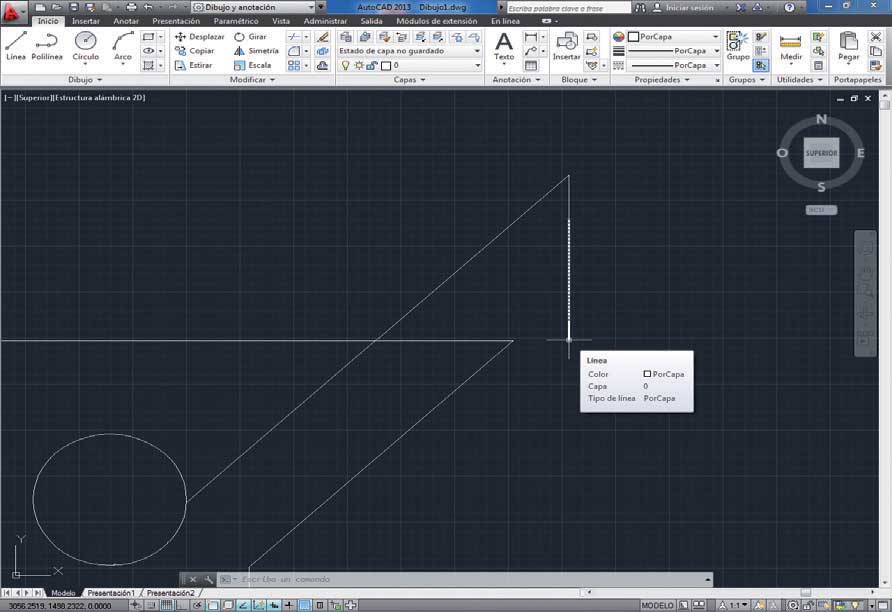
Task: Switch to the Presentación1 layout tab
Action: 111,593
